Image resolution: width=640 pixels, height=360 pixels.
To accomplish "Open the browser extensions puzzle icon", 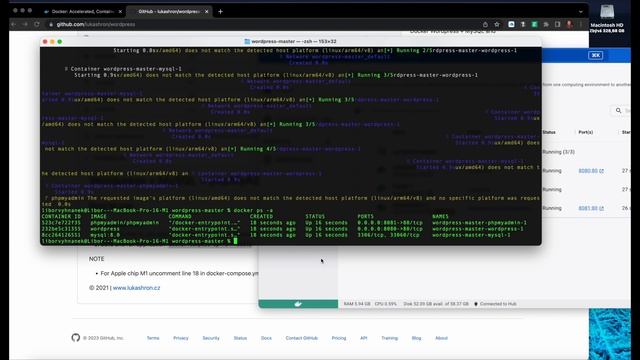I will [546, 24].
